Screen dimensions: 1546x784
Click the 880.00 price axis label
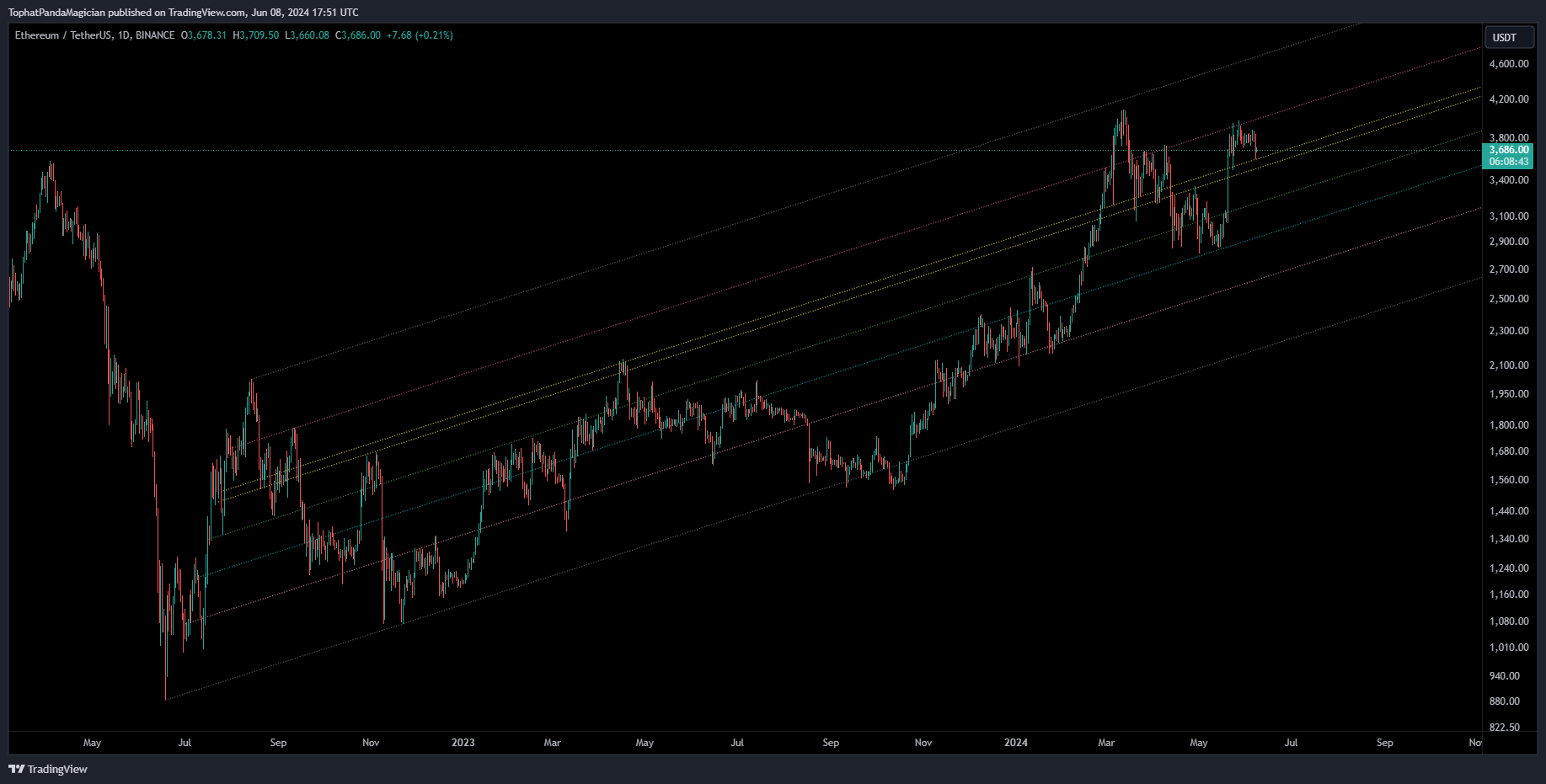1505,701
